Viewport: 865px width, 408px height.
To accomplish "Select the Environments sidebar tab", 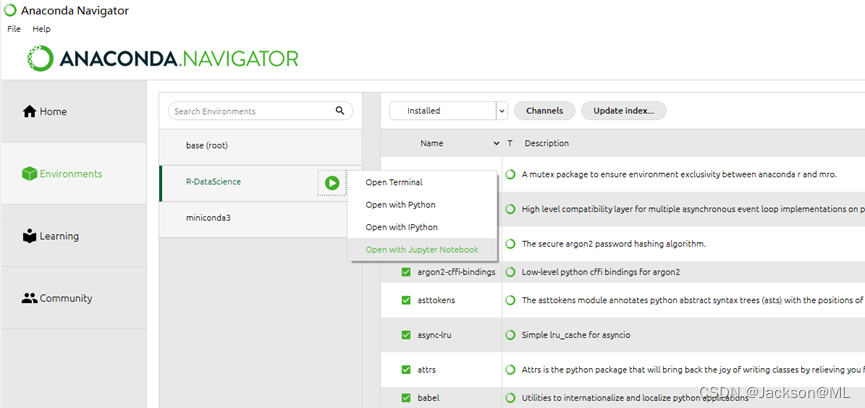I will point(73,174).
